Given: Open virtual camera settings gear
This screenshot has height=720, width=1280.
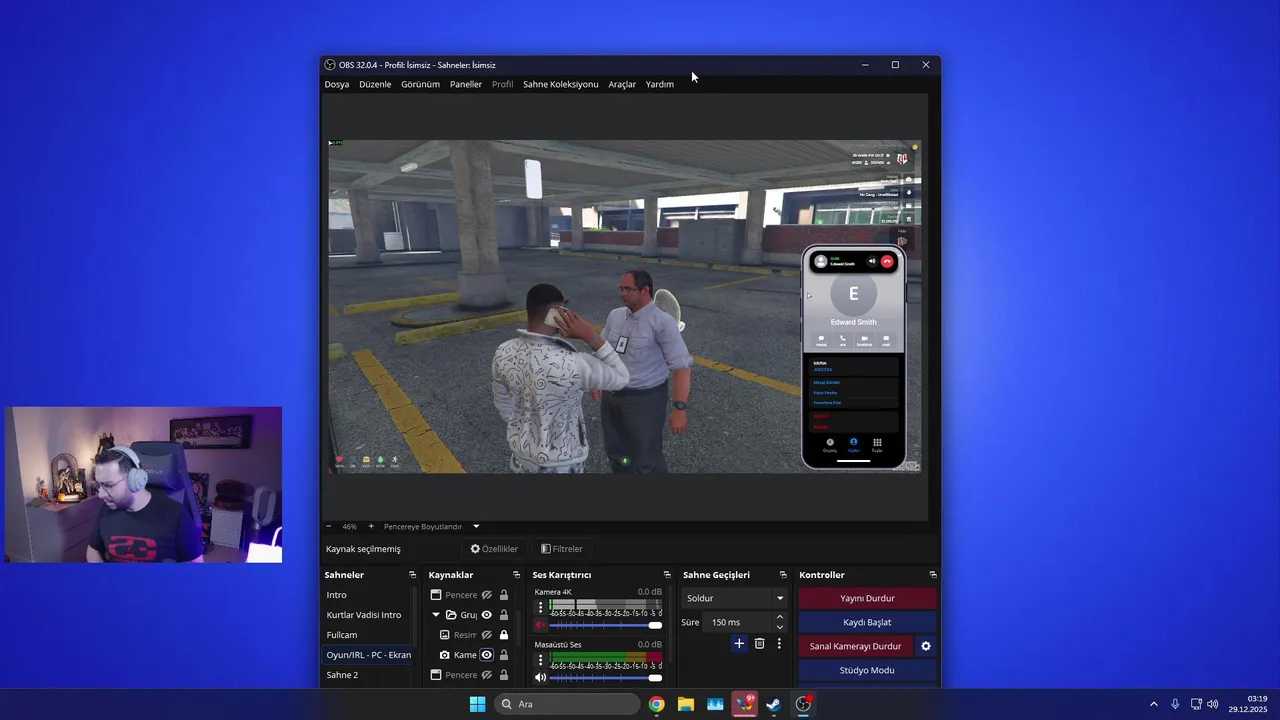Looking at the screenshot, I should [926, 646].
